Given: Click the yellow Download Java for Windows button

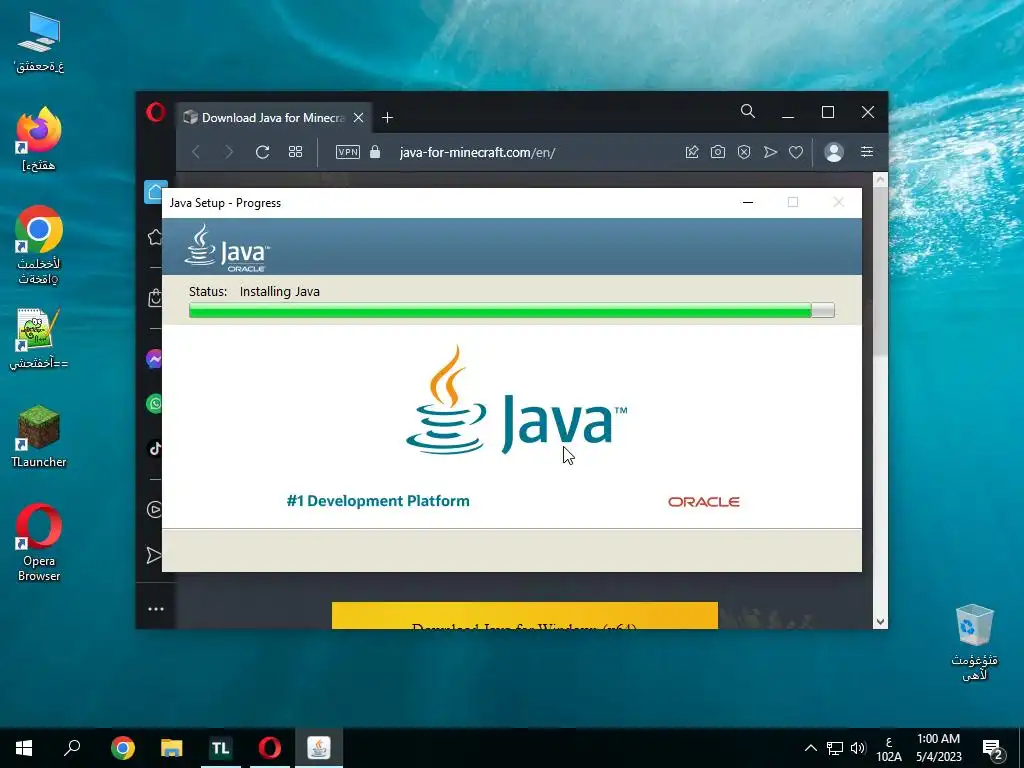Looking at the screenshot, I should click(x=524, y=616).
